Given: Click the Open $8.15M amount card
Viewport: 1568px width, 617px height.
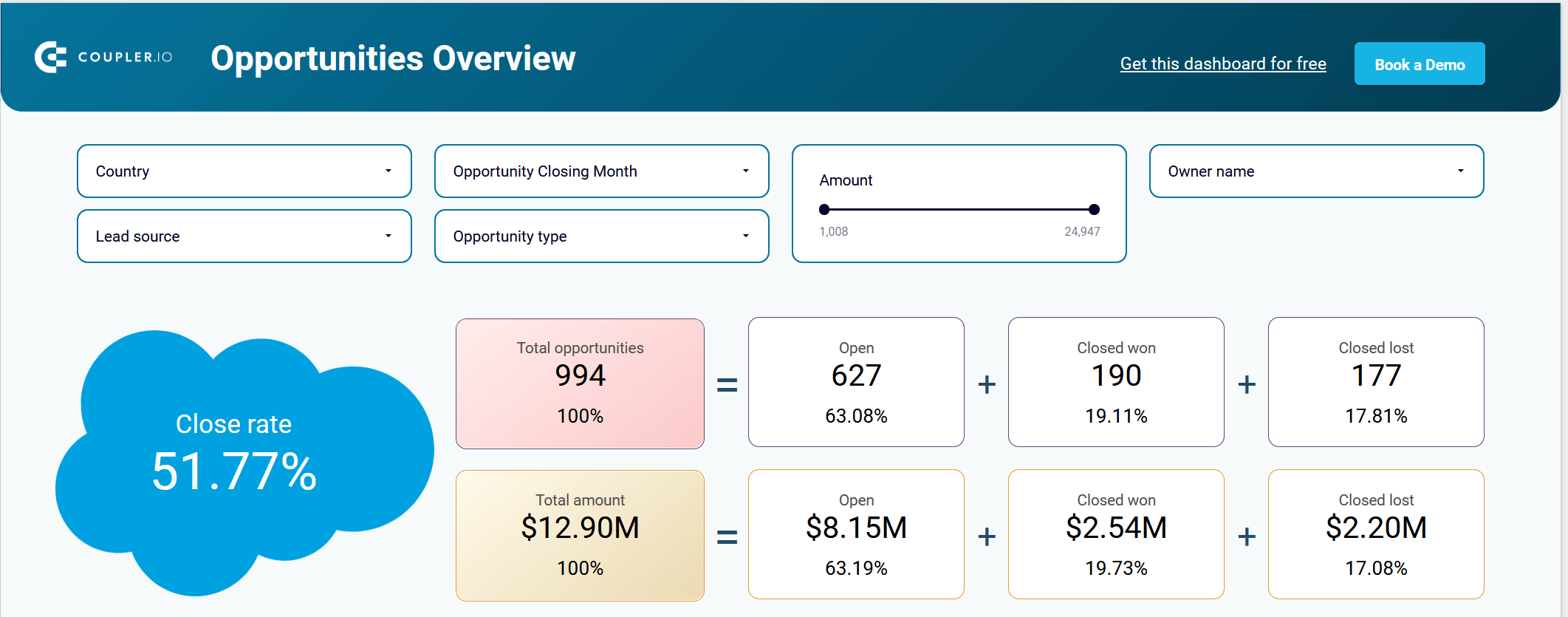Looking at the screenshot, I should click(x=856, y=534).
